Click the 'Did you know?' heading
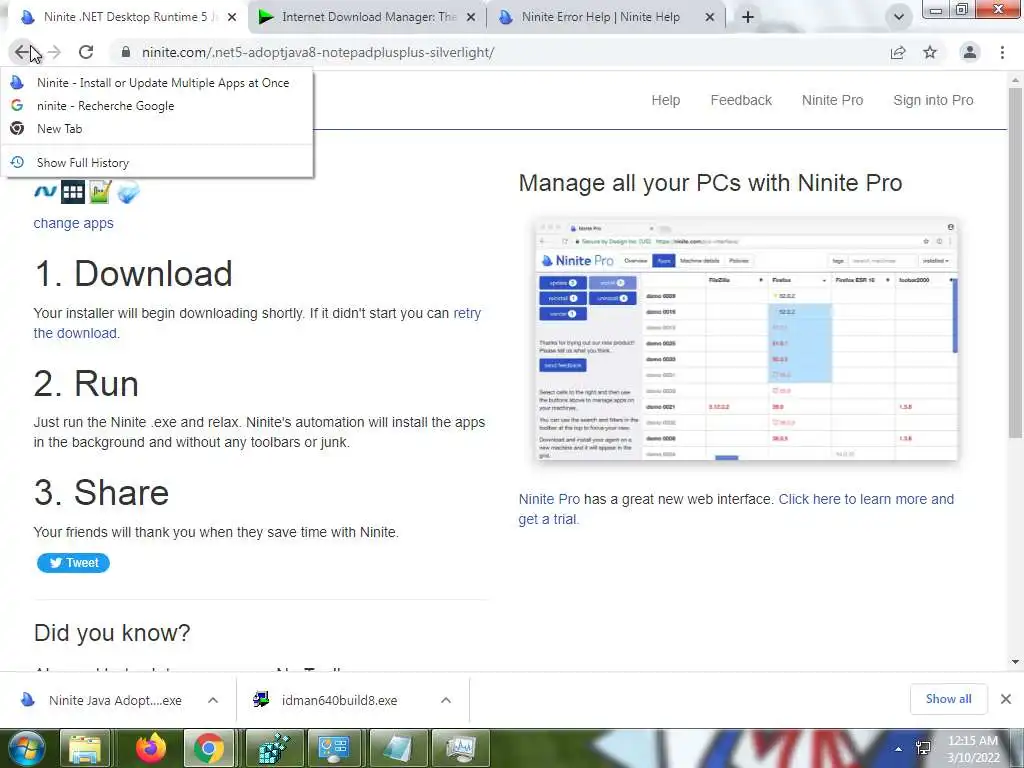The width and height of the screenshot is (1024, 768). point(112,633)
